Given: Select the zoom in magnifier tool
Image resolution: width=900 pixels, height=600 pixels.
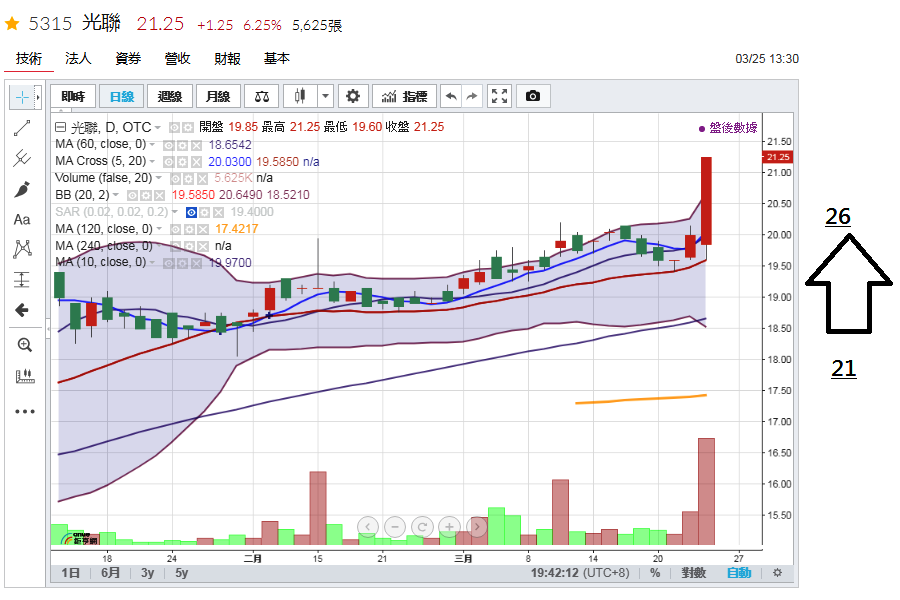Looking at the screenshot, I should [x=24, y=344].
